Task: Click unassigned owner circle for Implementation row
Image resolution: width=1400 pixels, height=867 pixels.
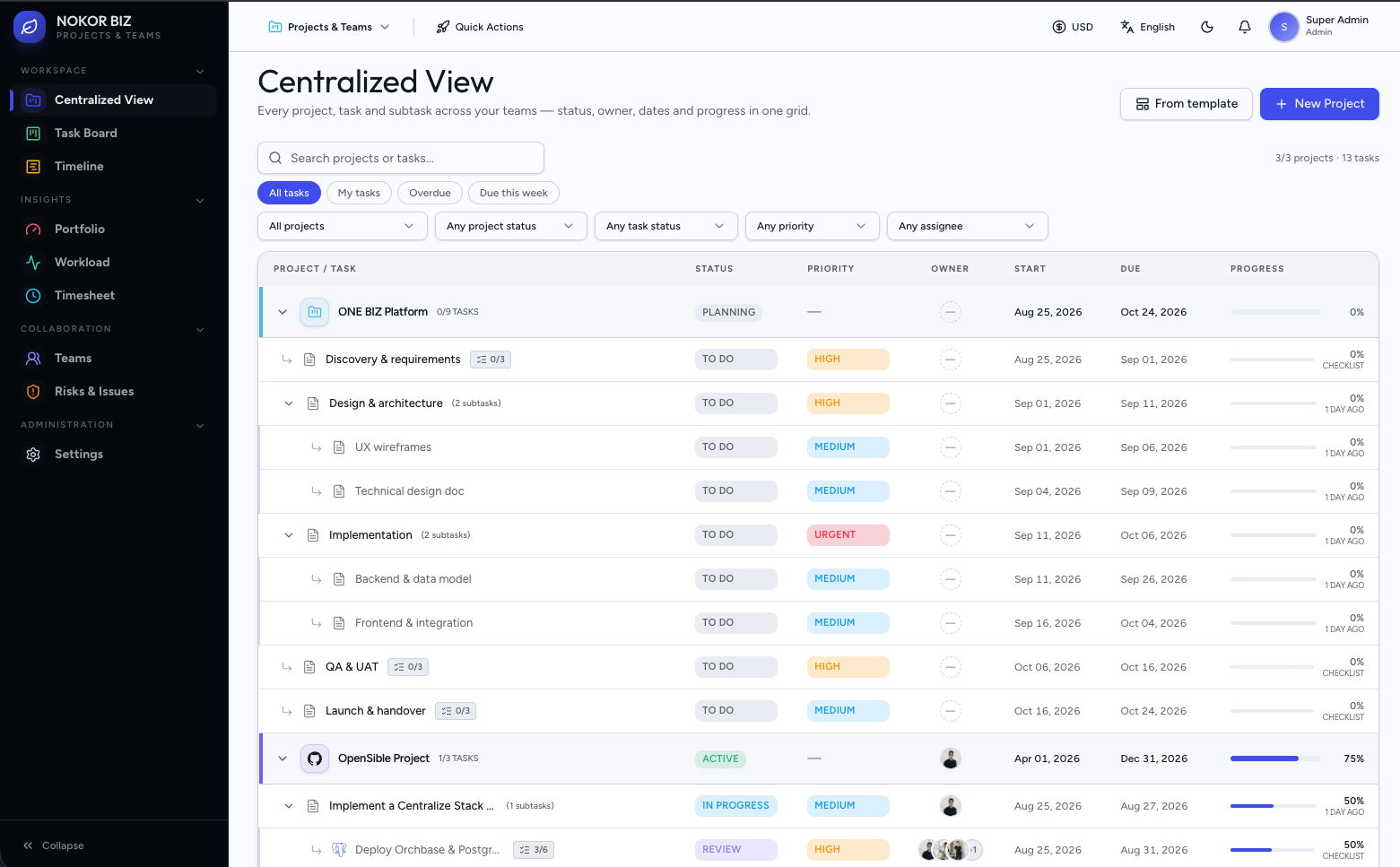Action: [951, 535]
